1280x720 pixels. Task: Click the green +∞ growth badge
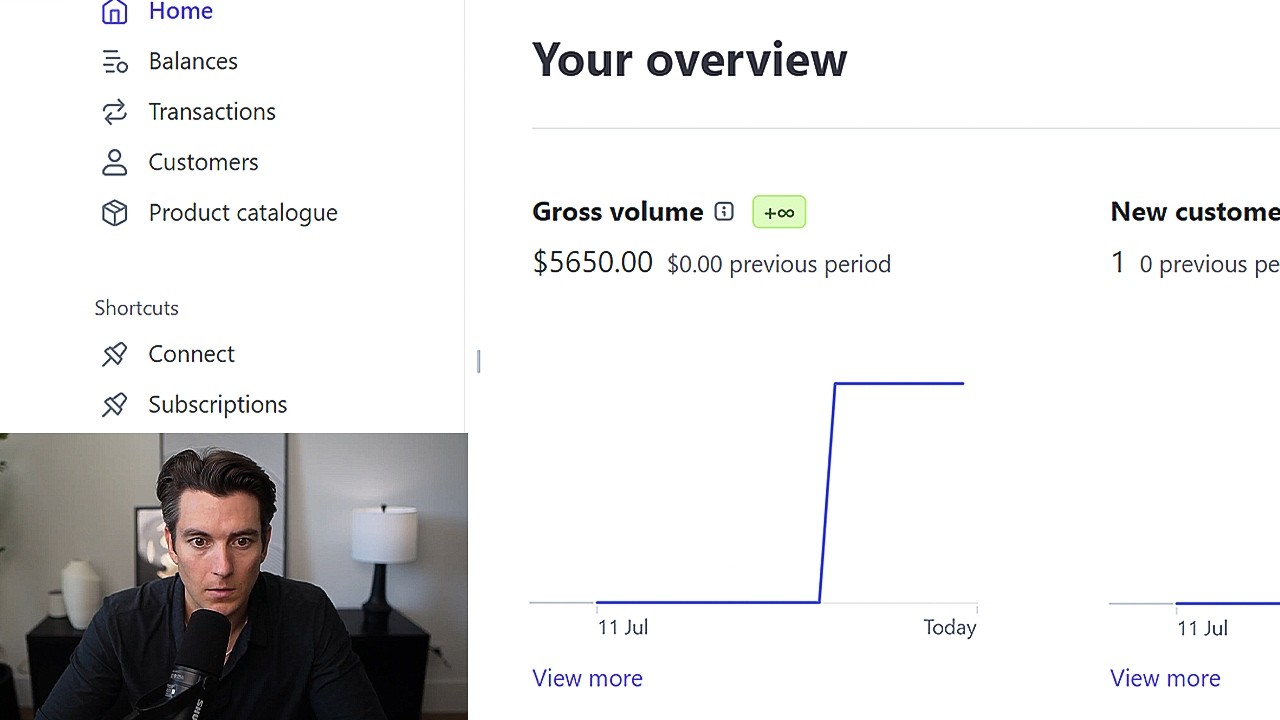click(779, 212)
